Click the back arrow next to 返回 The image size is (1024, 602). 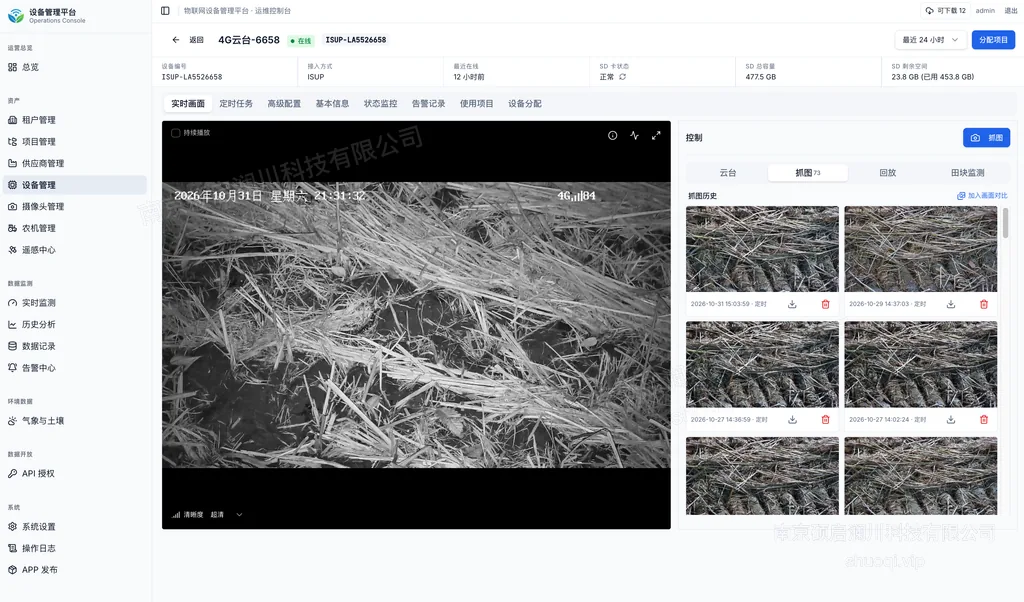pyautogui.click(x=176, y=40)
